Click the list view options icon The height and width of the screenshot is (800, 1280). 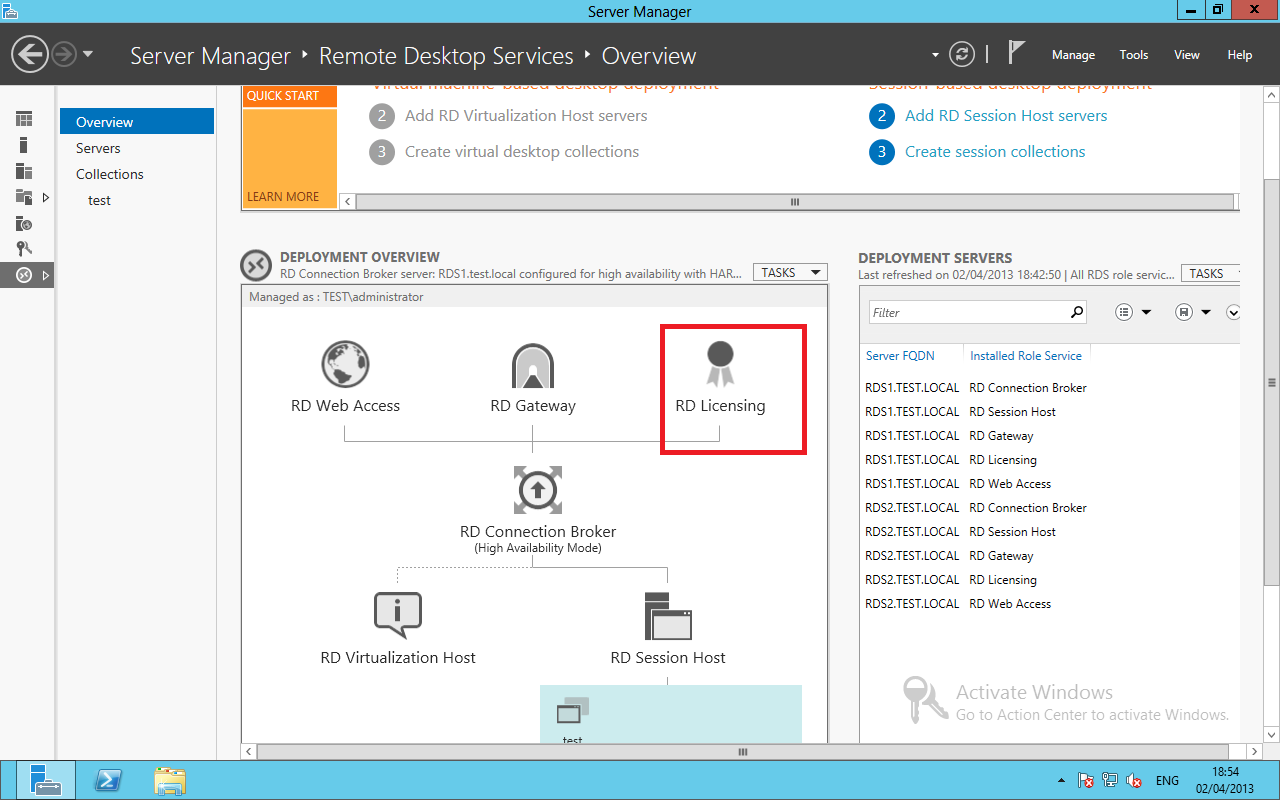click(1124, 312)
